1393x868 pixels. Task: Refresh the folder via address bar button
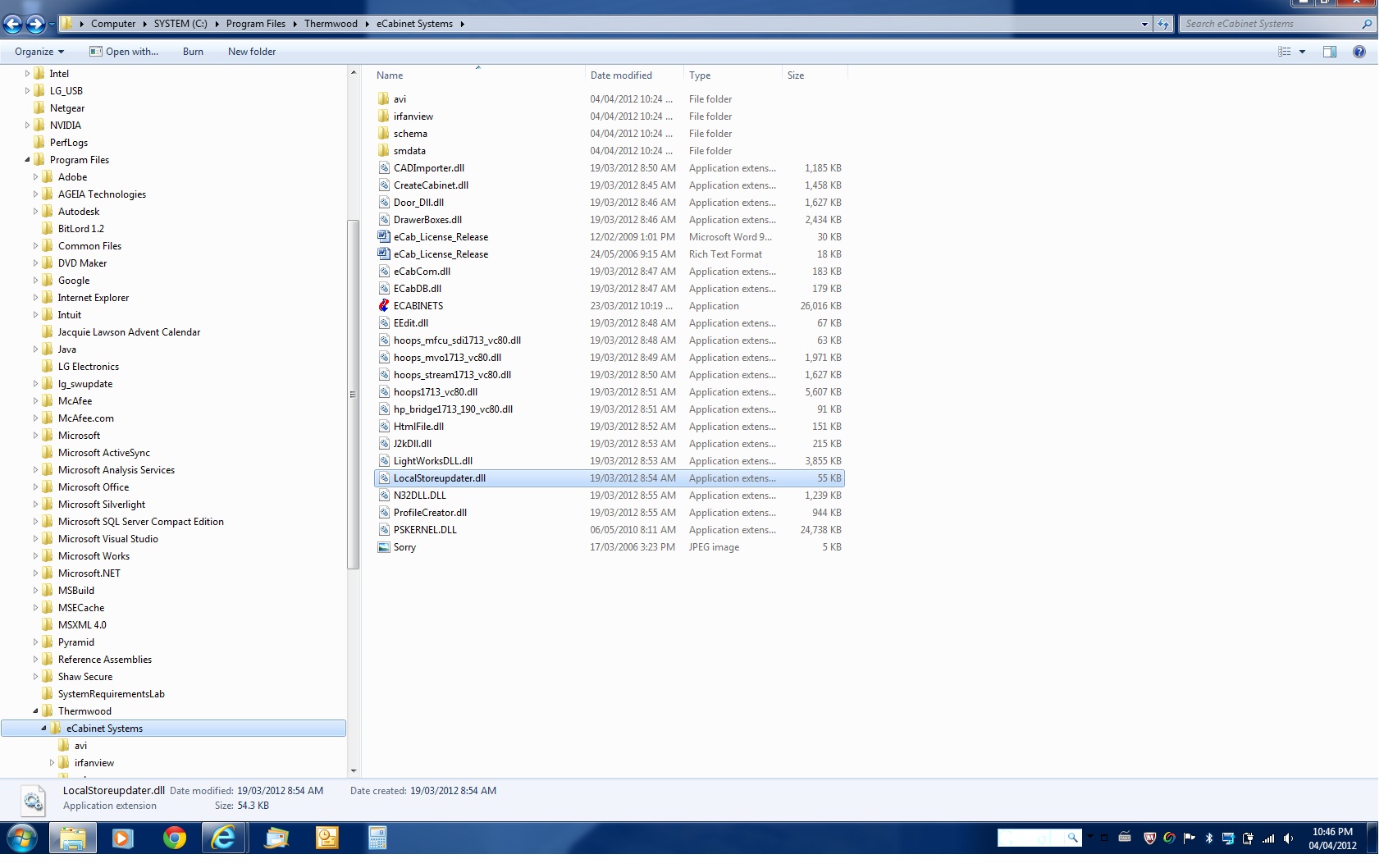coord(1163,25)
